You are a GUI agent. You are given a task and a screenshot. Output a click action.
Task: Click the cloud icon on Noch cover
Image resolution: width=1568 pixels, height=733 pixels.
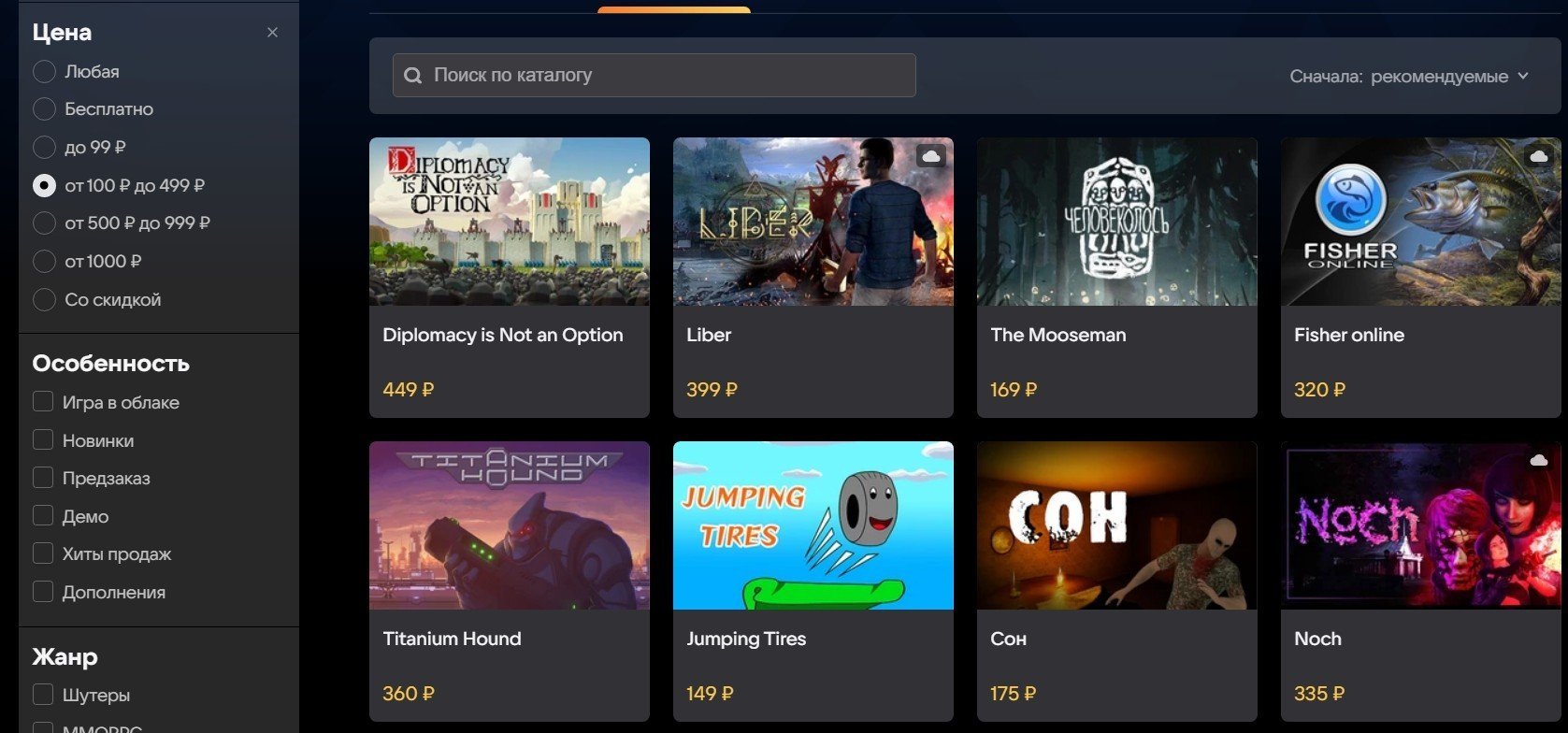pos(1539,459)
